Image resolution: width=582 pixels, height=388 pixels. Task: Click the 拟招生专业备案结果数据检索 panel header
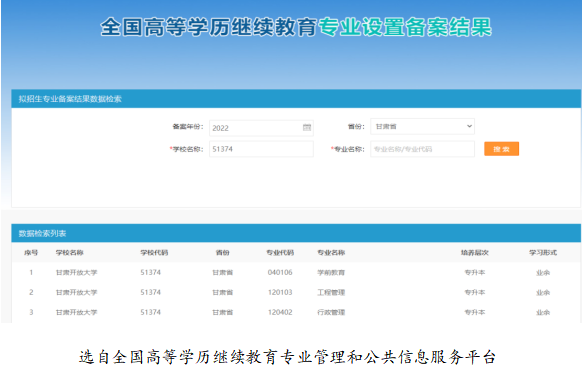pyautogui.click(x=296, y=99)
